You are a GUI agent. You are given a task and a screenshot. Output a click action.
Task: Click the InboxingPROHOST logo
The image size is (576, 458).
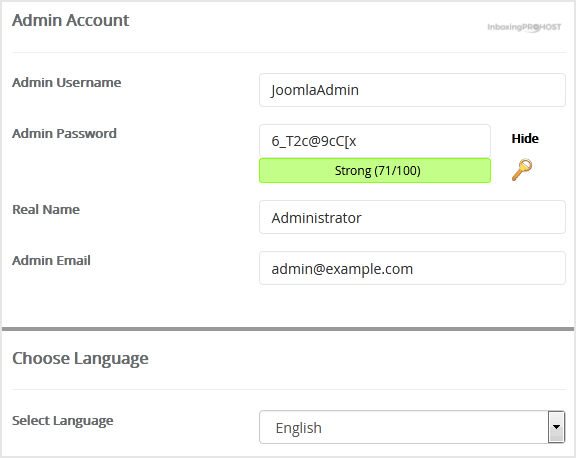tap(524, 27)
